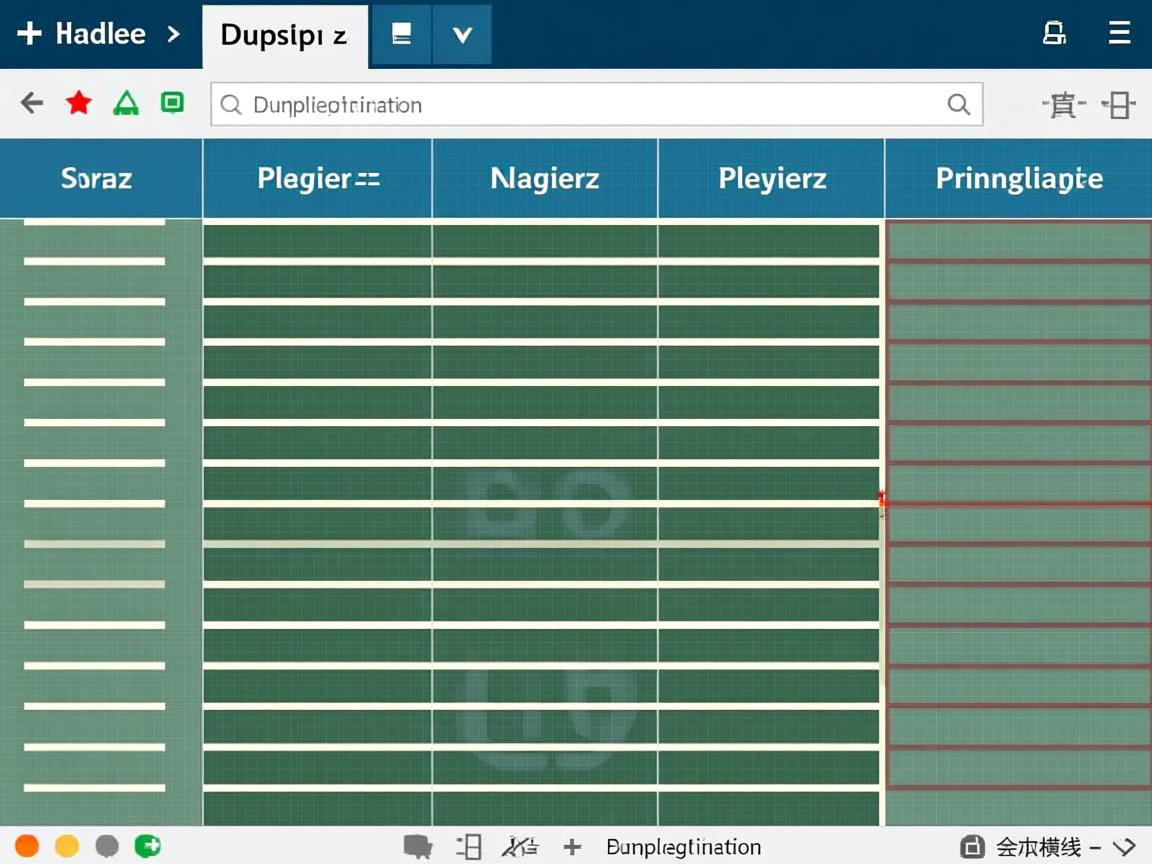This screenshot has width=1152, height=864.
Task: Click the Hadlee new button
Action: click(82, 34)
